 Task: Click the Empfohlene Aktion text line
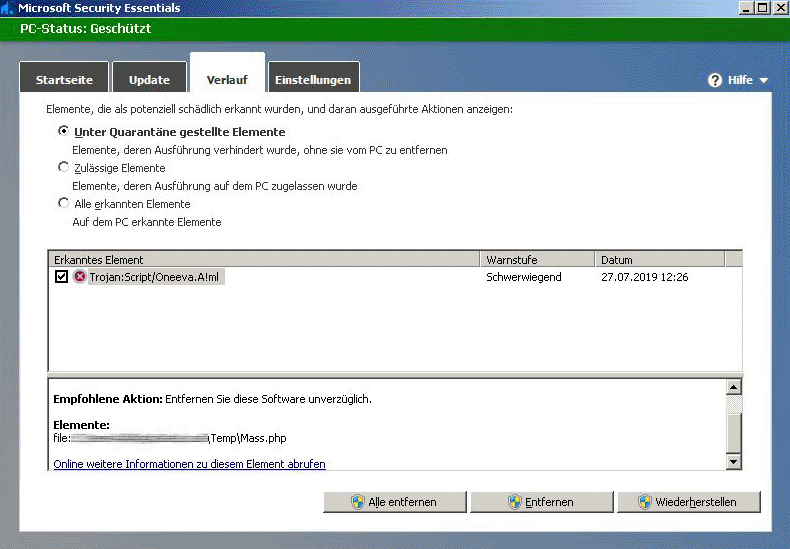(212, 399)
